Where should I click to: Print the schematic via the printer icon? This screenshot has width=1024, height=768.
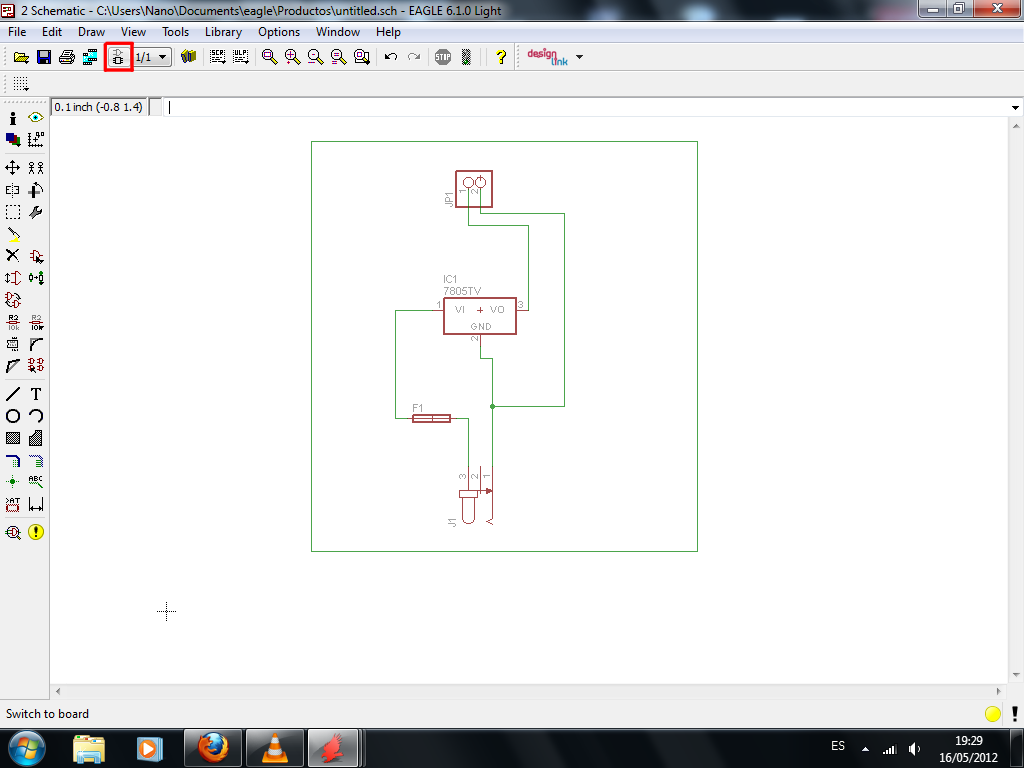[x=67, y=57]
